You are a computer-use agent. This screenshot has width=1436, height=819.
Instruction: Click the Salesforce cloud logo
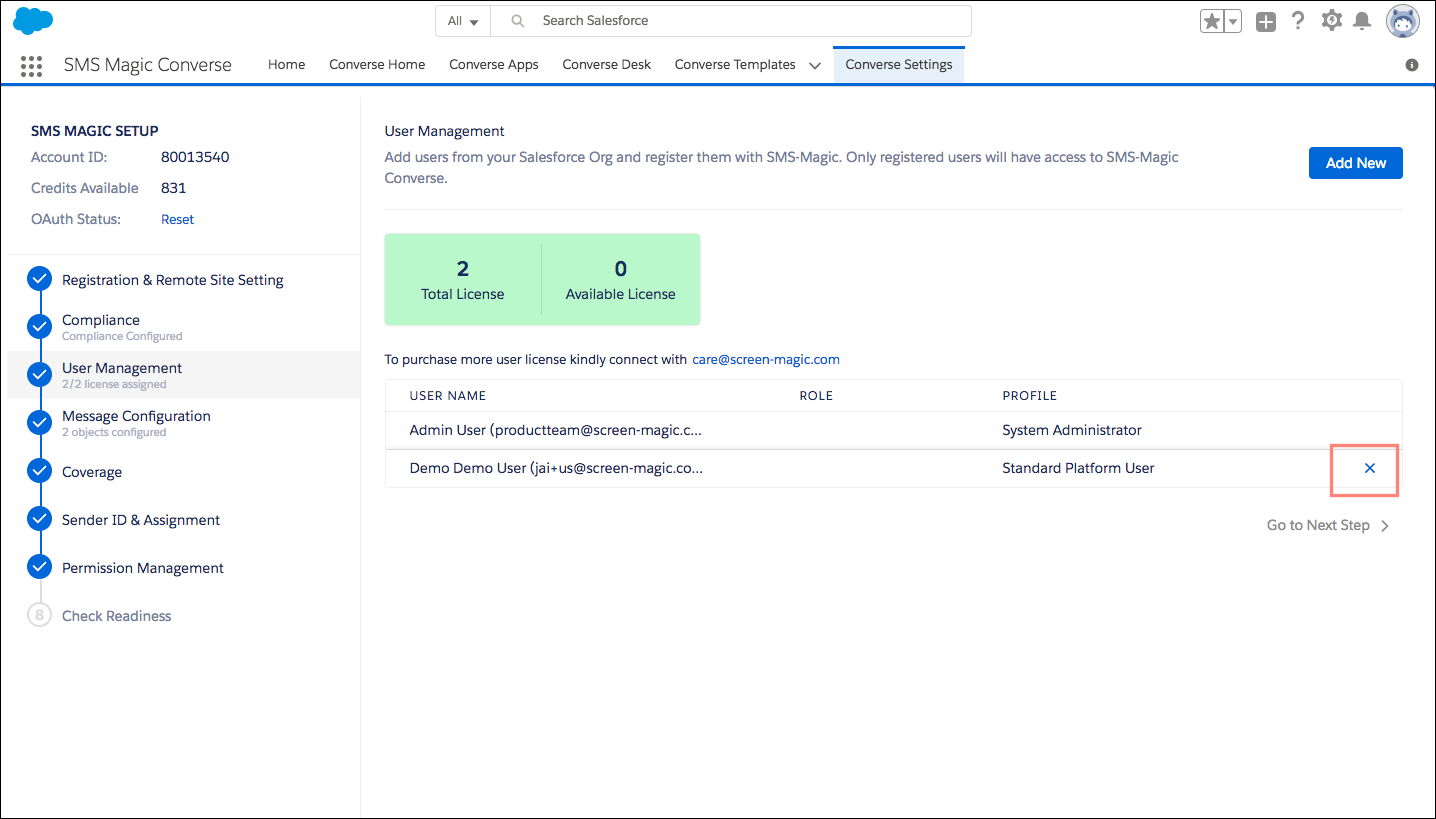pyautogui.click(x=33, y=20)
